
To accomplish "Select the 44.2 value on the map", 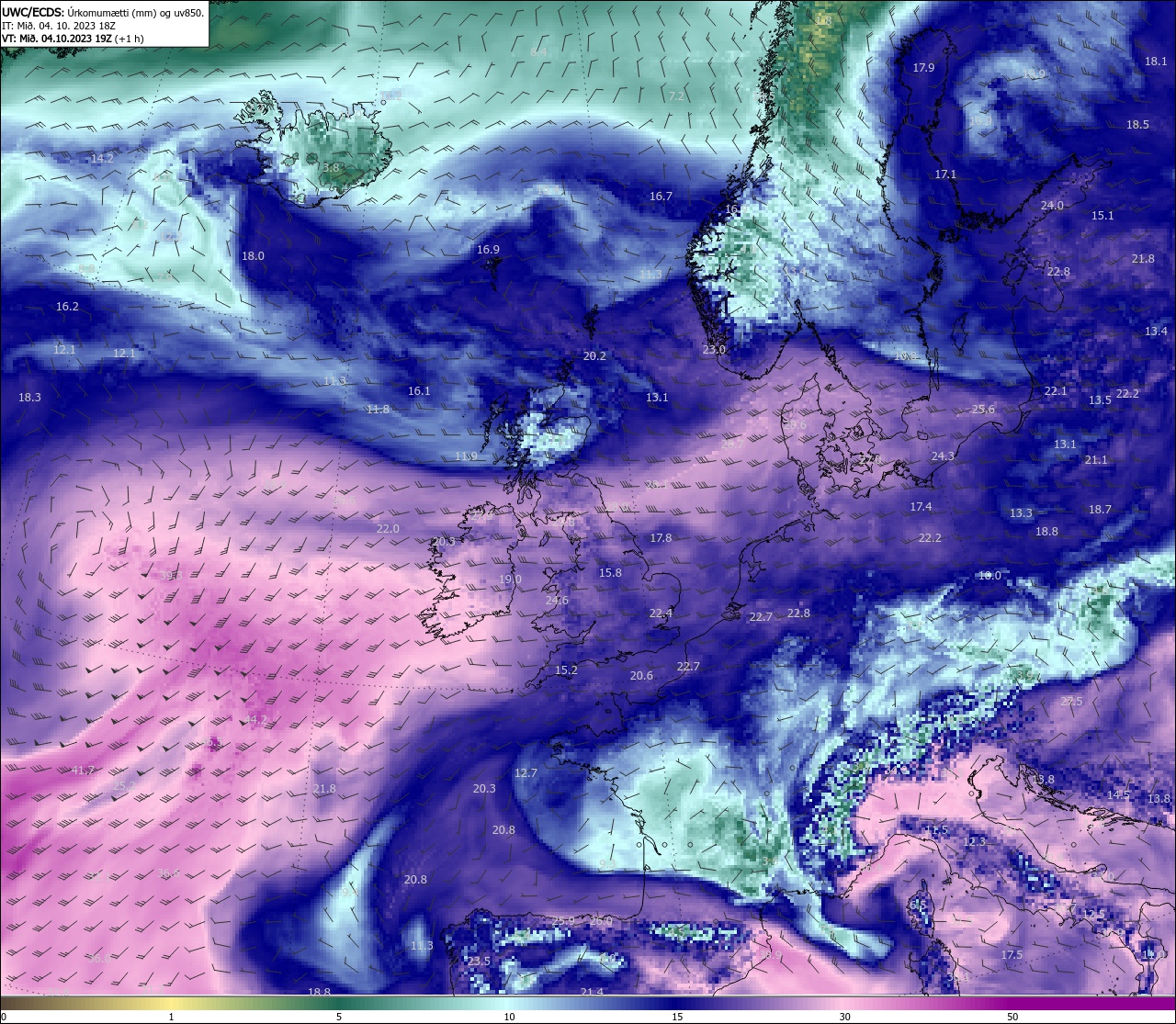I will click(255, 720).
